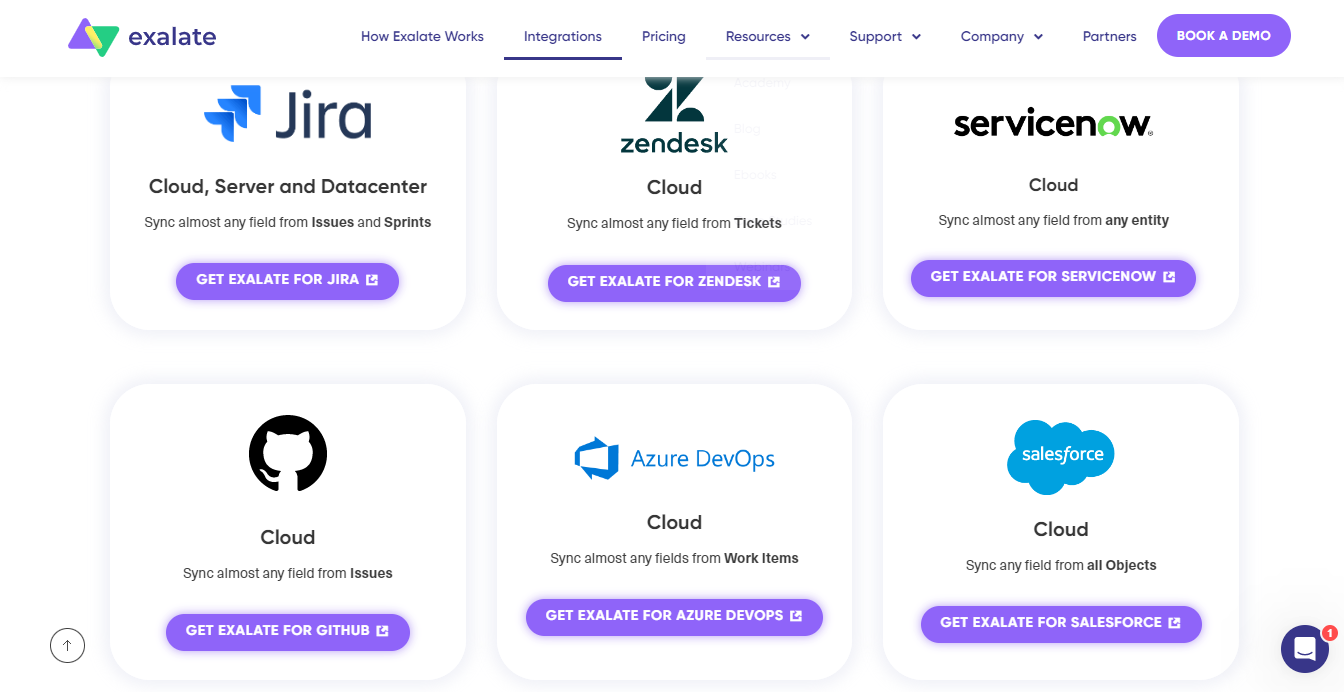Expand the Company dropdown menu
Image resolution: width=1344 pixels, height=692 pixels.
tap(1002, 37)
